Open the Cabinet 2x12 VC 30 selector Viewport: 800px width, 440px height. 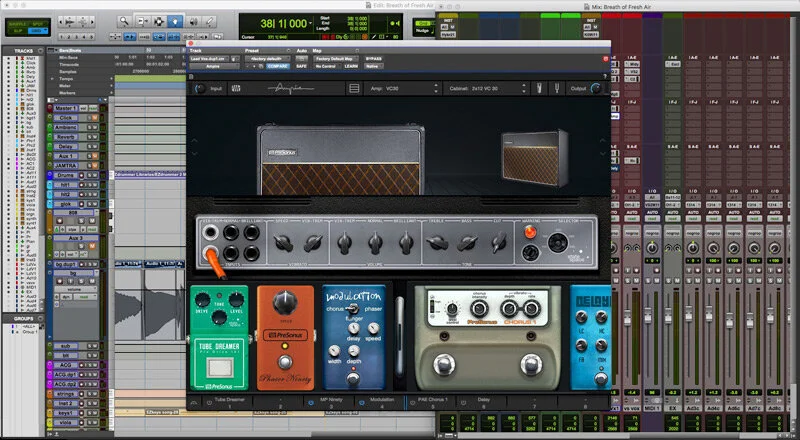tap(486, 89)
